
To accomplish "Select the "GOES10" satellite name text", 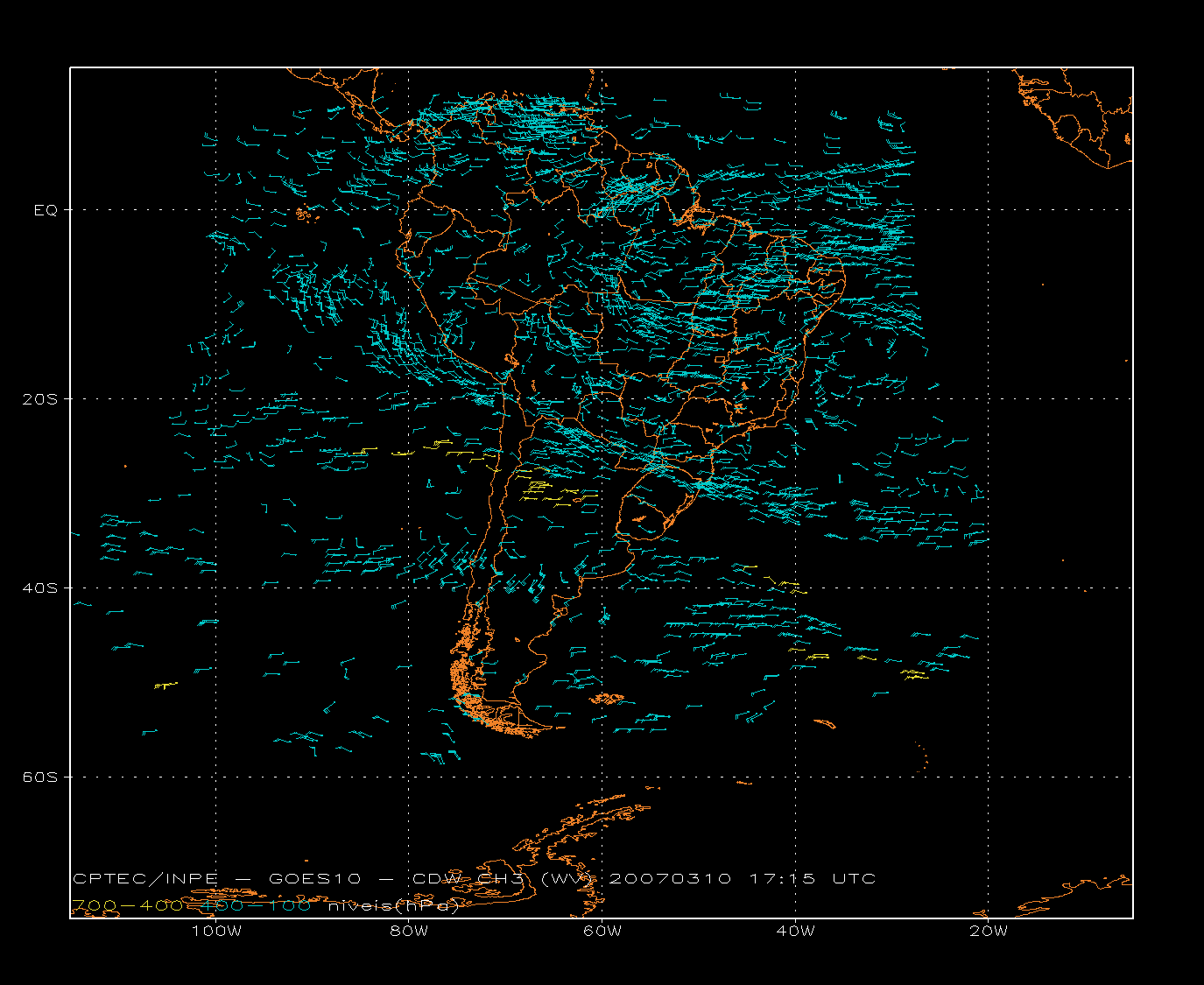I will 315,878.
